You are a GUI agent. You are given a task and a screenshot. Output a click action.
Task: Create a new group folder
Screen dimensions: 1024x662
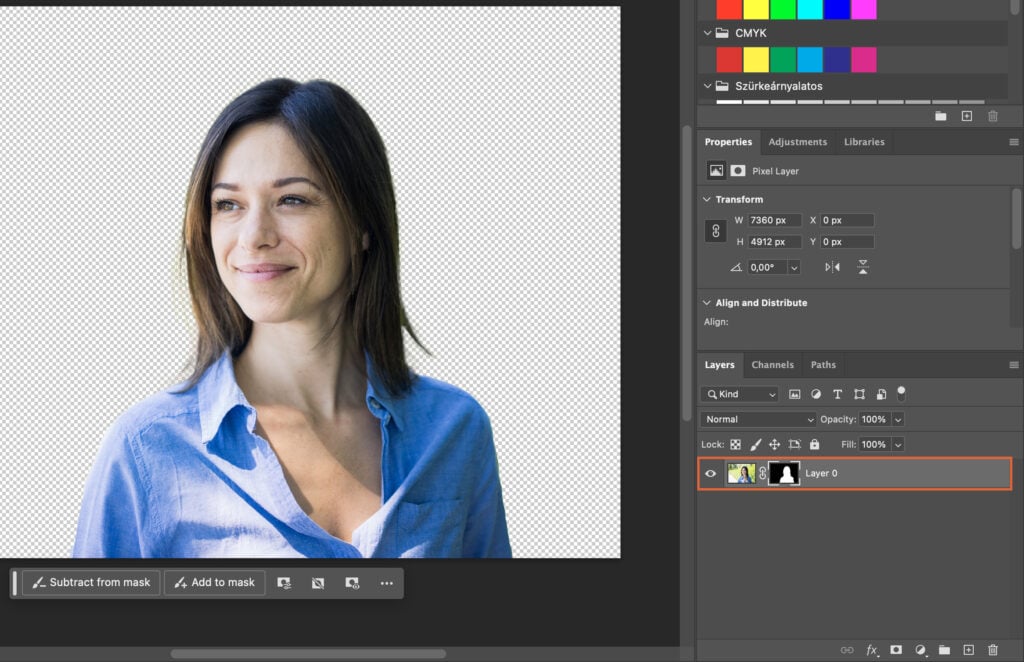pos(944,650)
